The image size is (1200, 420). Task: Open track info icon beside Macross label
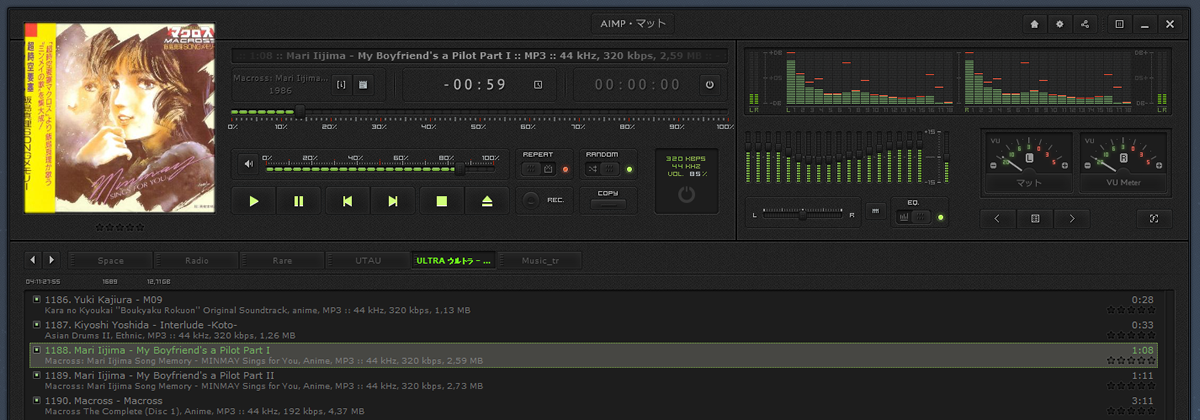342,84
